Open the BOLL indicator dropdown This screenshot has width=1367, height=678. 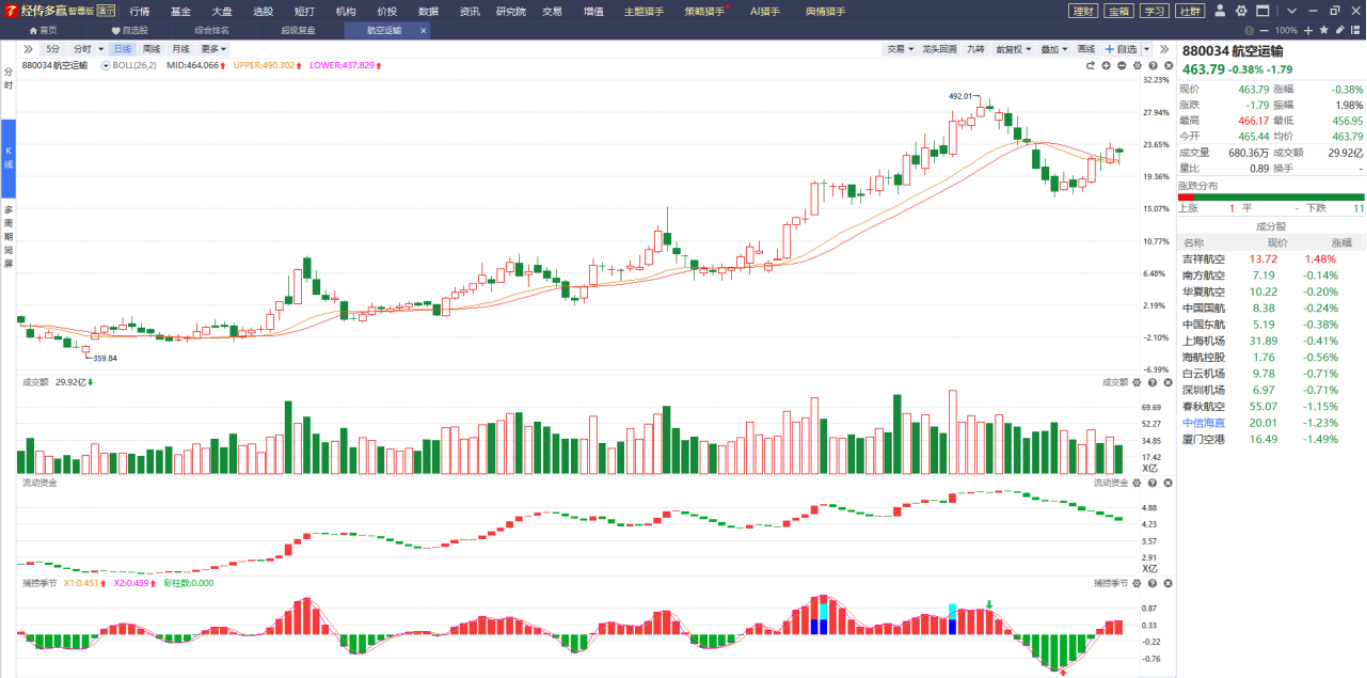click(x=106, y=66)
